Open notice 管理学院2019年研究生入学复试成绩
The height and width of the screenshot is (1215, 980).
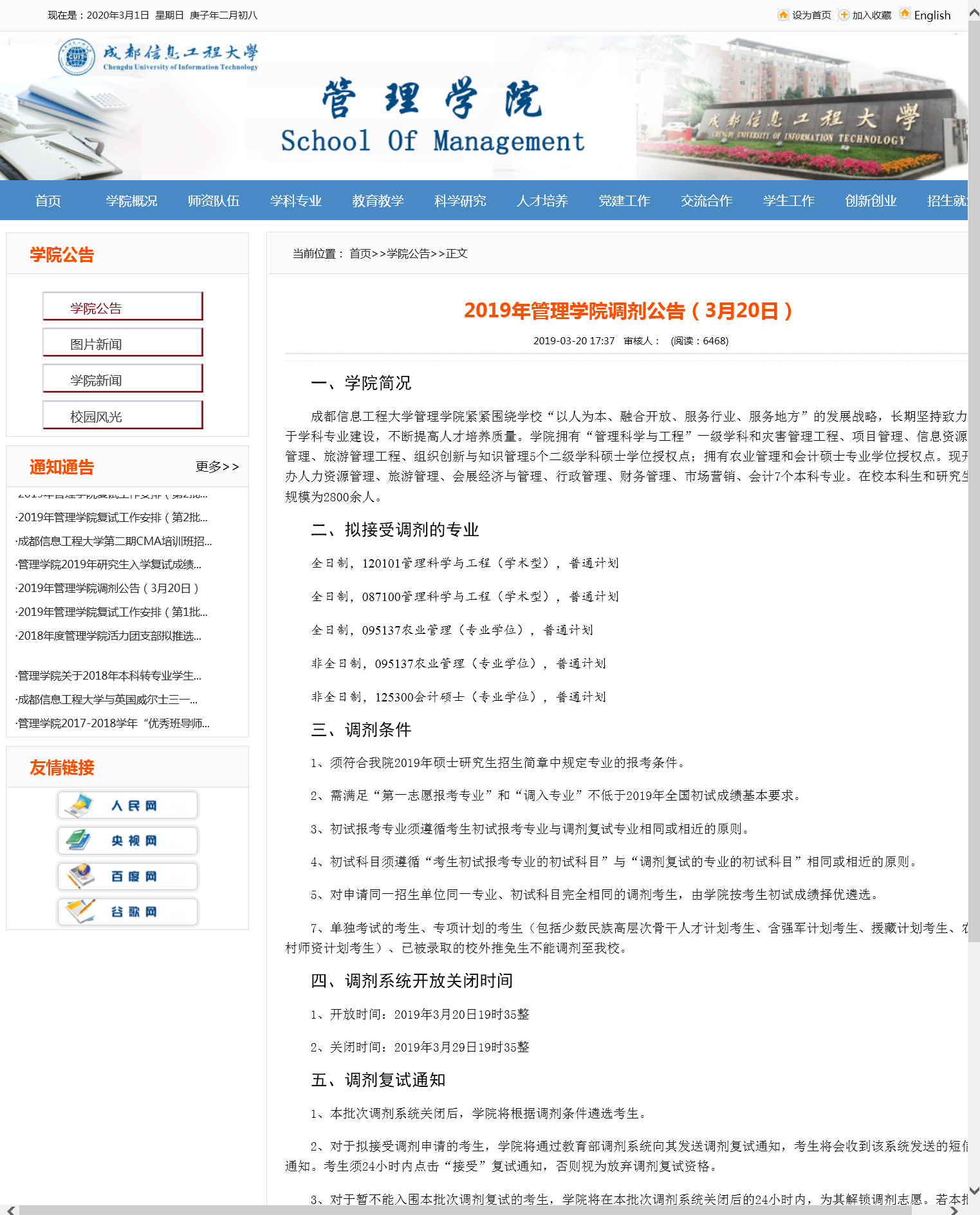pyautogui.click(x=108, y=564)
